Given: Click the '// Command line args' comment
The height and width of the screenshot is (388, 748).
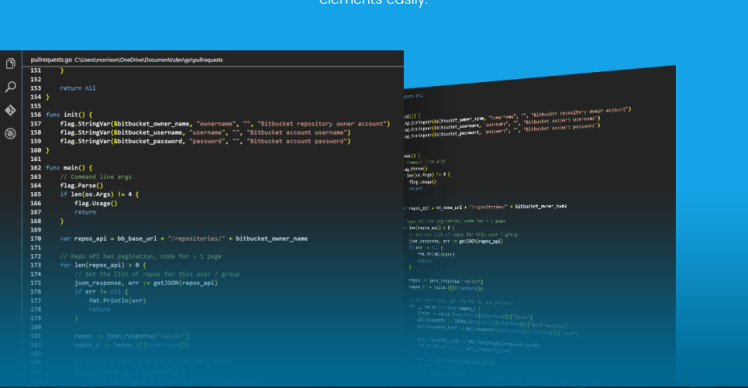Looking at the screenshot, I should pos(96,177).
